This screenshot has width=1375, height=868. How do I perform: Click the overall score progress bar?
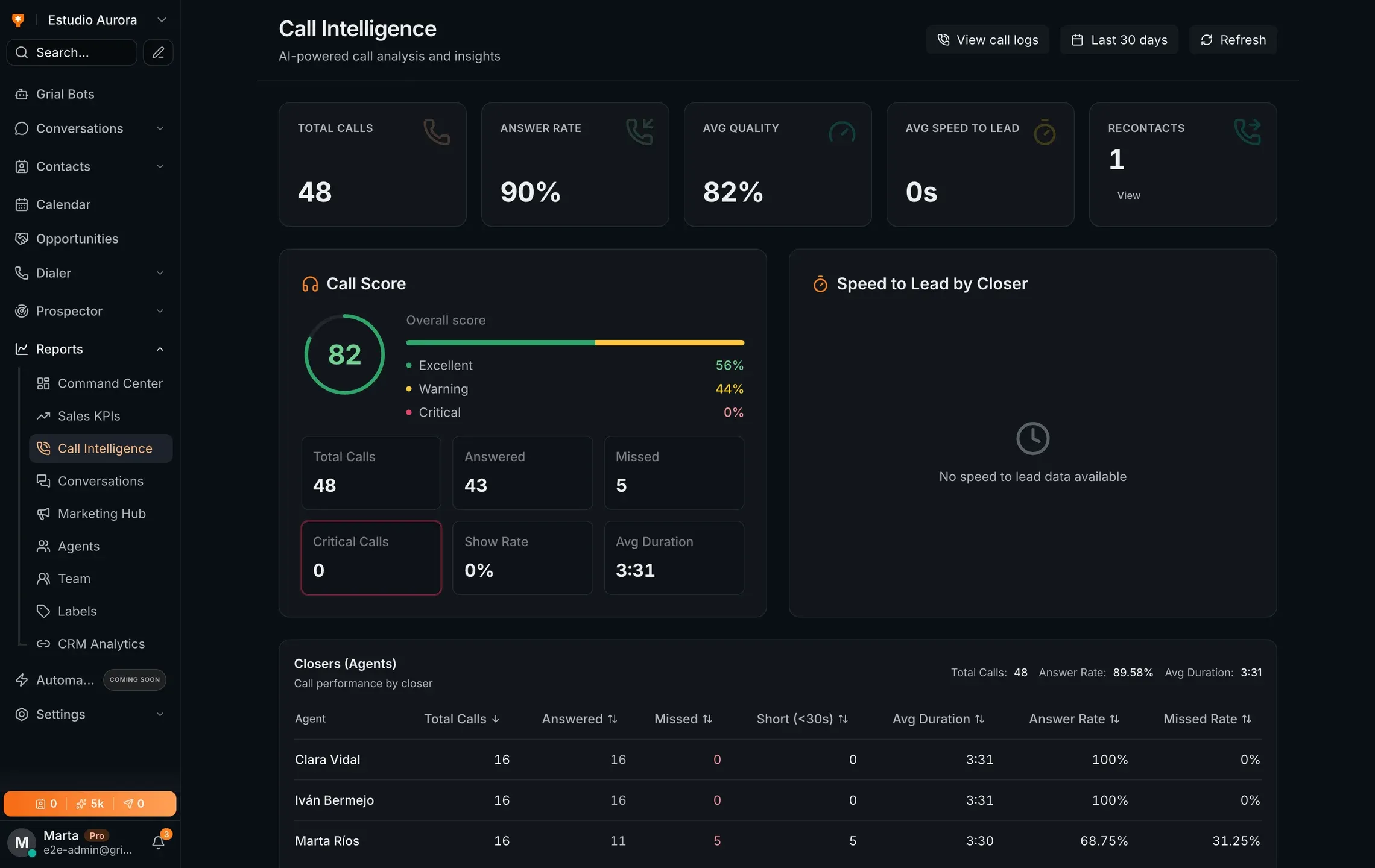(x=575, y=342)
